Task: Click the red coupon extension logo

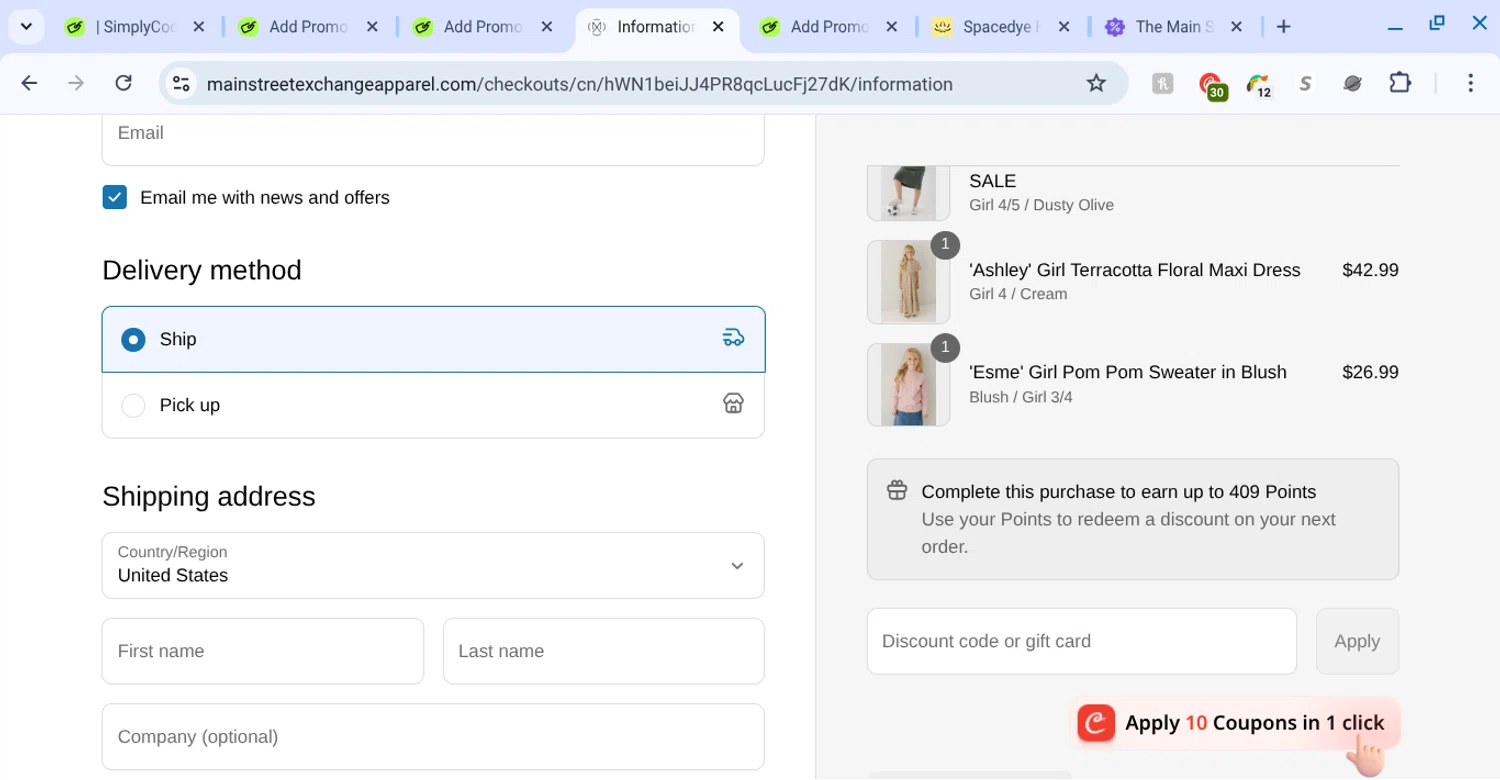Action: (x=1096, y=723)
